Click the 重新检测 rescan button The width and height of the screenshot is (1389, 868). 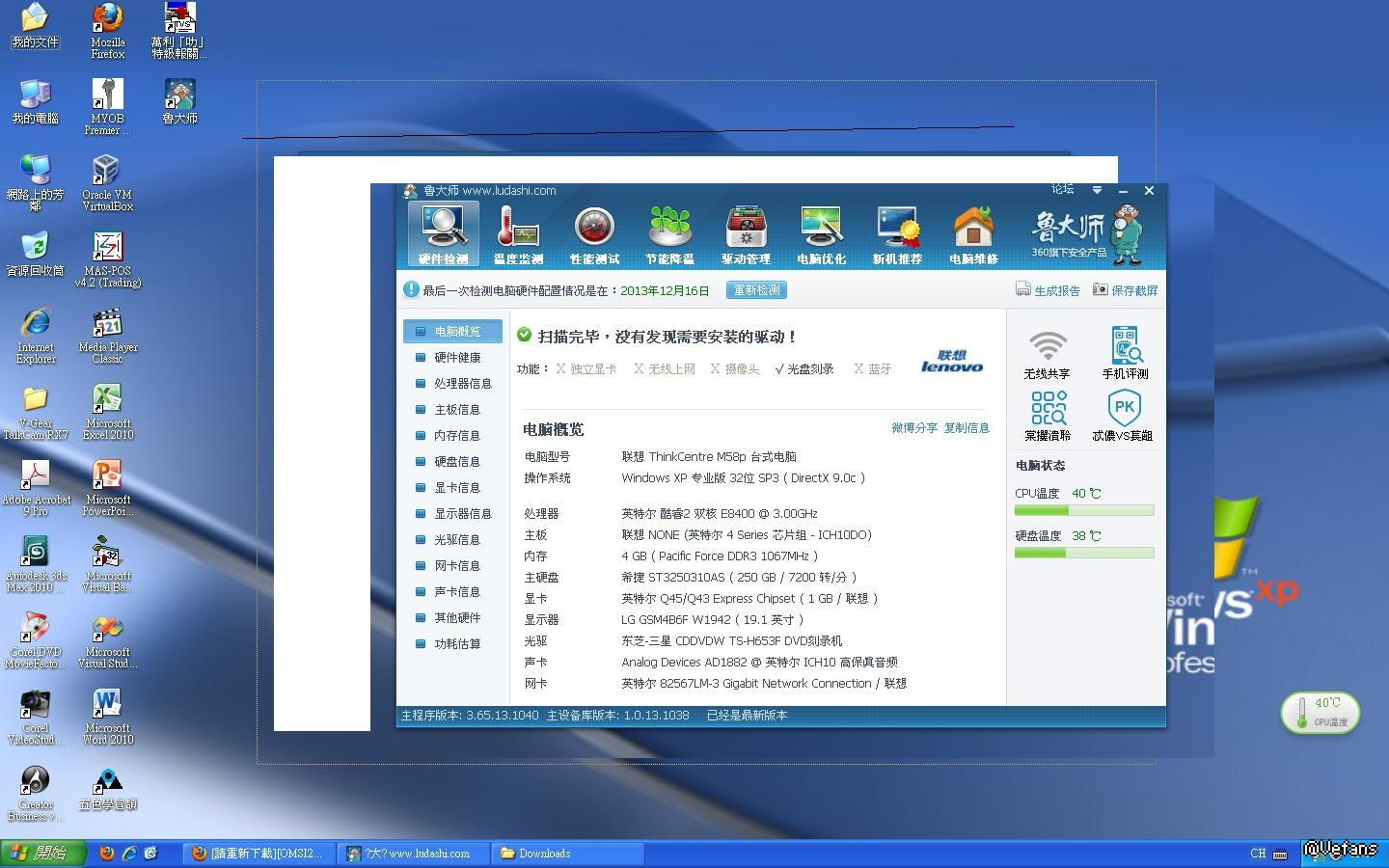[x=756, y=290]
